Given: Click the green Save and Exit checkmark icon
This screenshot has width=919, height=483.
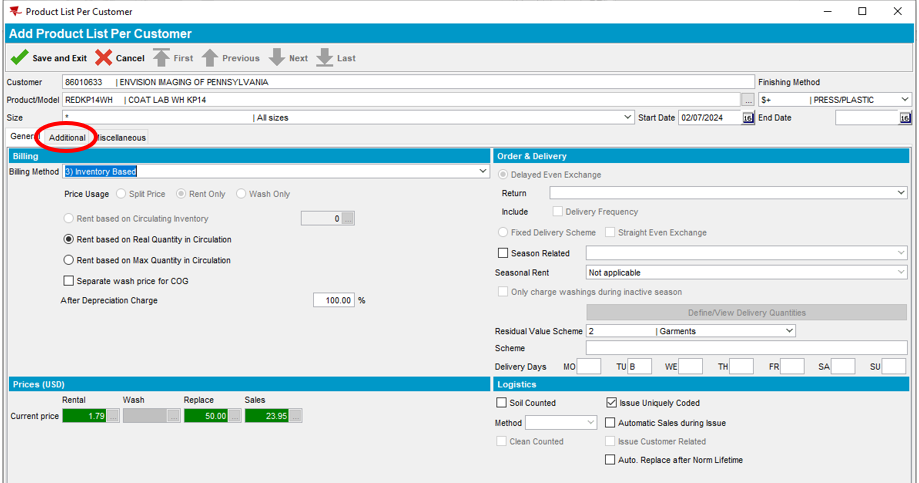Looking at the screenshot, I should pos(19,58).
